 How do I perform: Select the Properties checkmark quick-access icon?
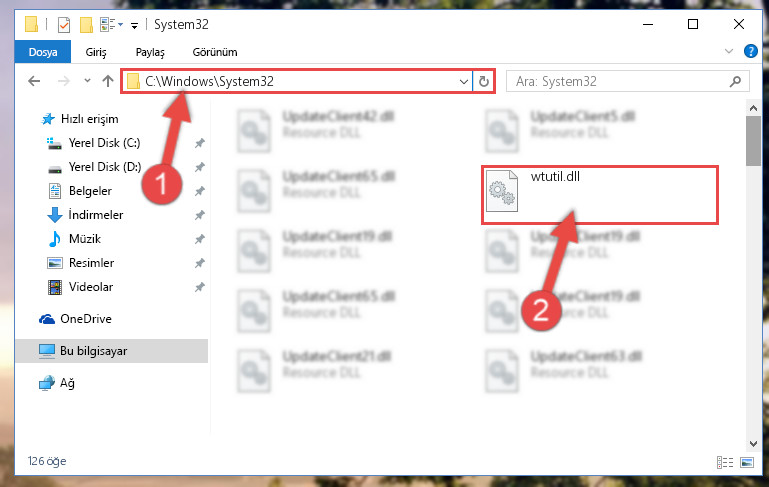64,25
